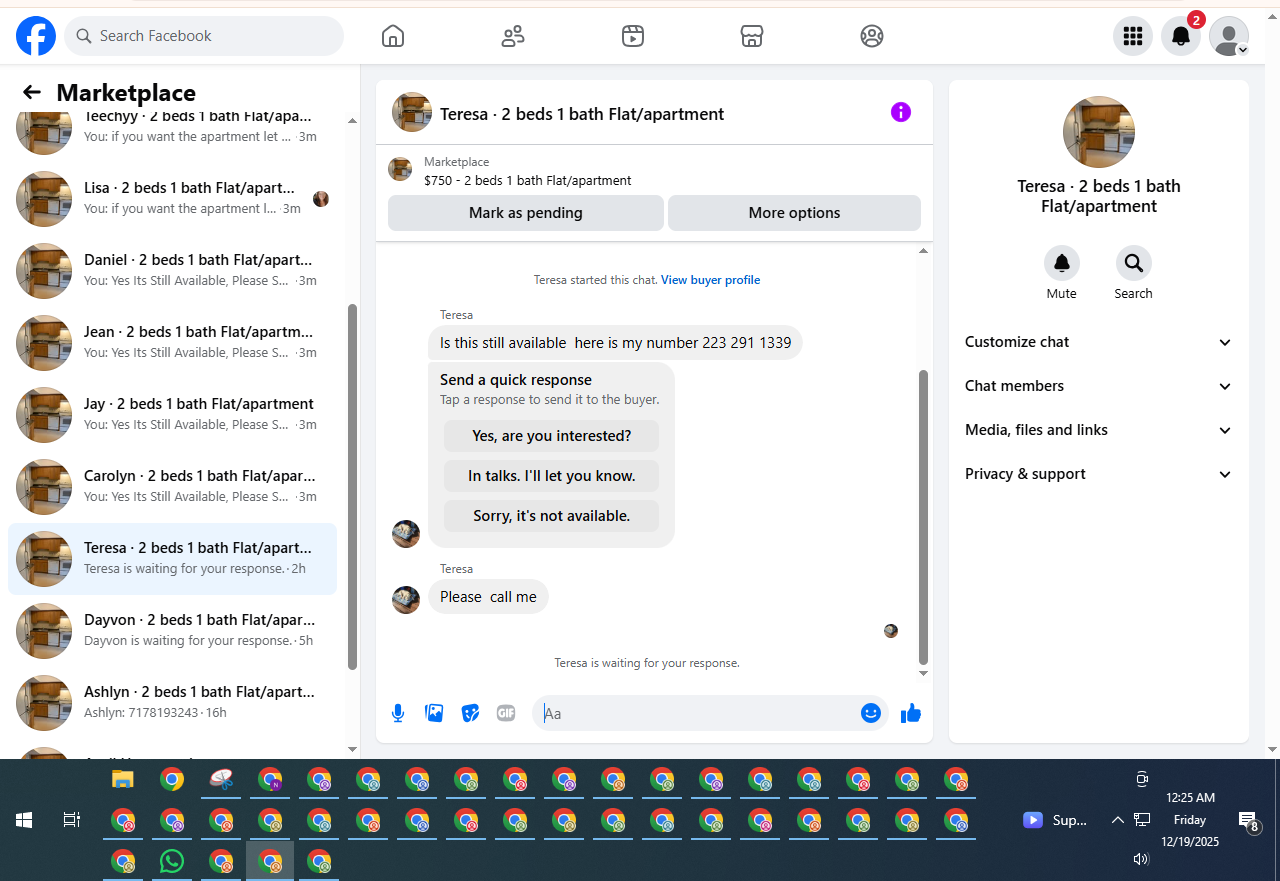Open the Action Center notification icon
Viewport: 1280px width, 881px height.
coord(1249,821)
